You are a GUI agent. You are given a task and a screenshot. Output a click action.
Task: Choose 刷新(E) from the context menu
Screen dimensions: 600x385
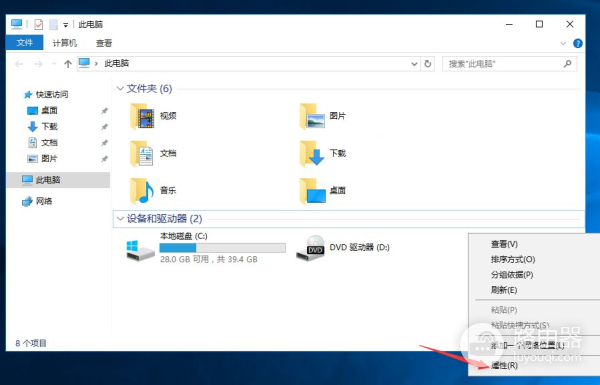(x=504, y=290)
